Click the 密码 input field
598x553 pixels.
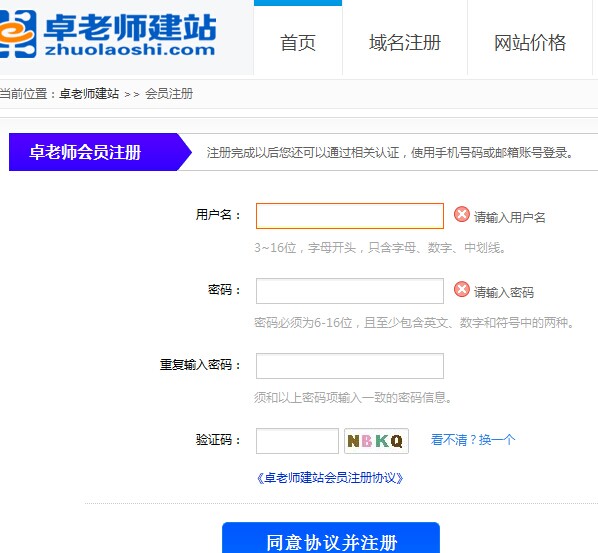tap(350, 291)
